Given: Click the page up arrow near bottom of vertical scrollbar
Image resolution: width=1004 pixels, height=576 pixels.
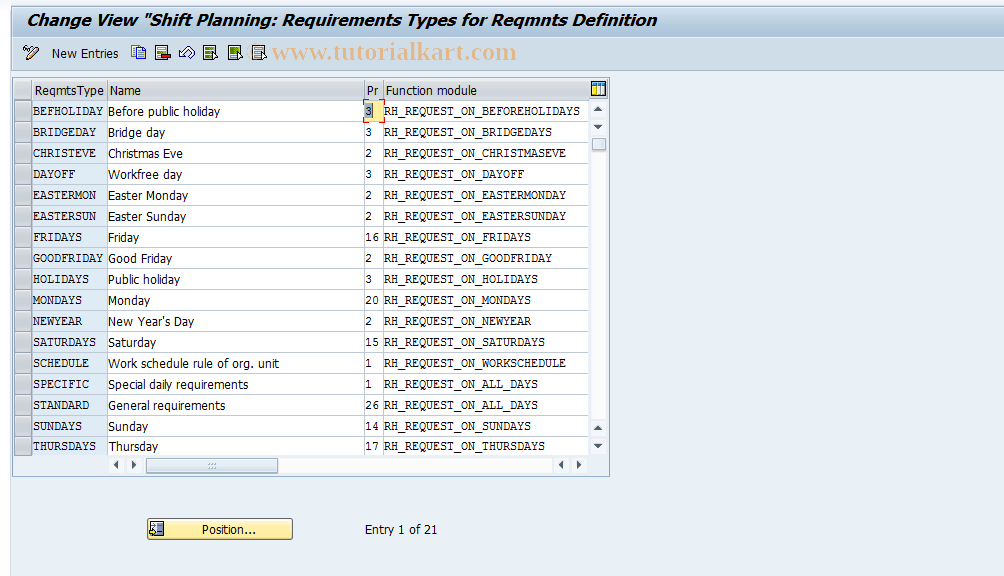Looking at the screenshot, I should coord(598,428).
